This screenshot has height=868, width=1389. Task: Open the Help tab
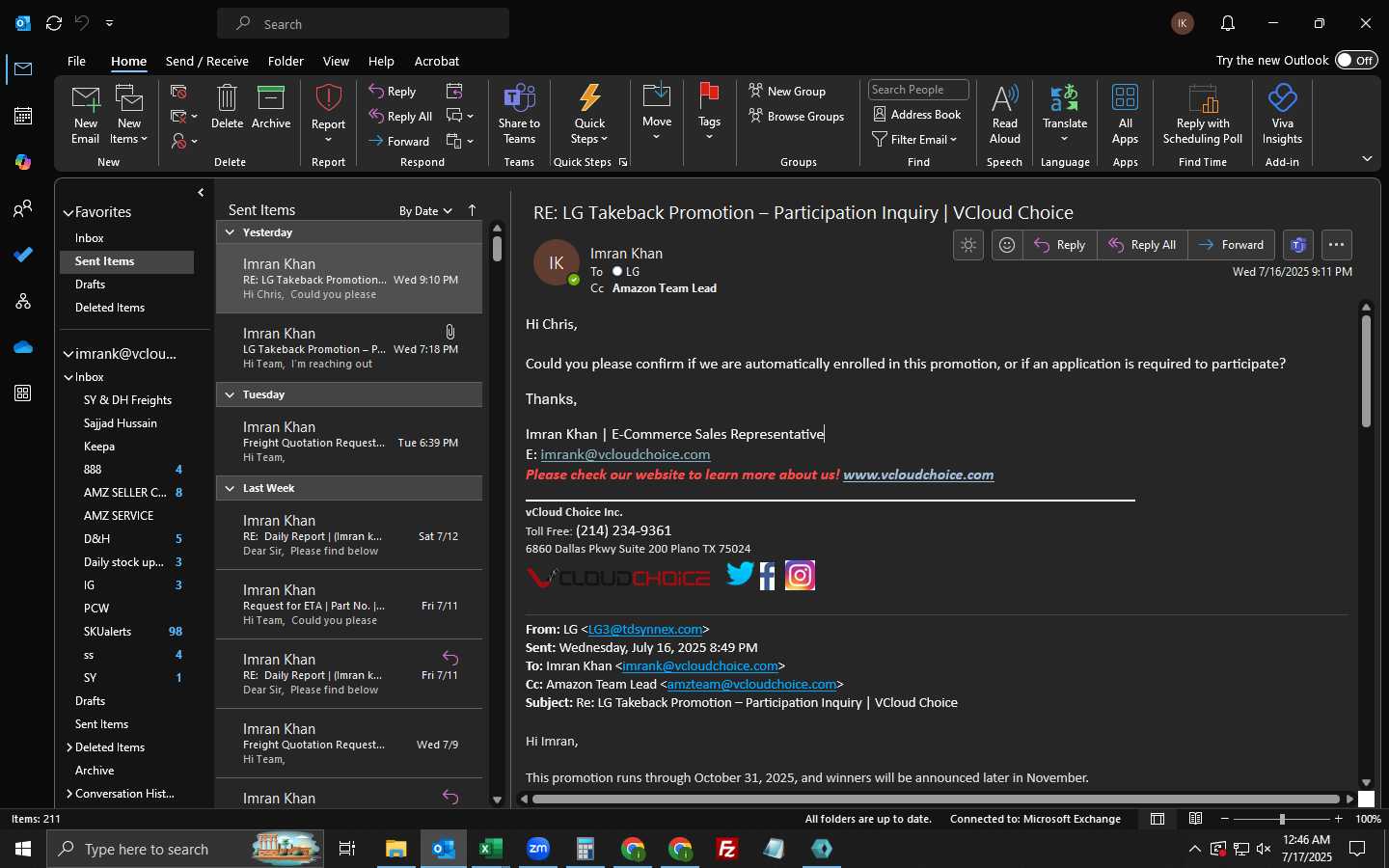coord(381,61)
